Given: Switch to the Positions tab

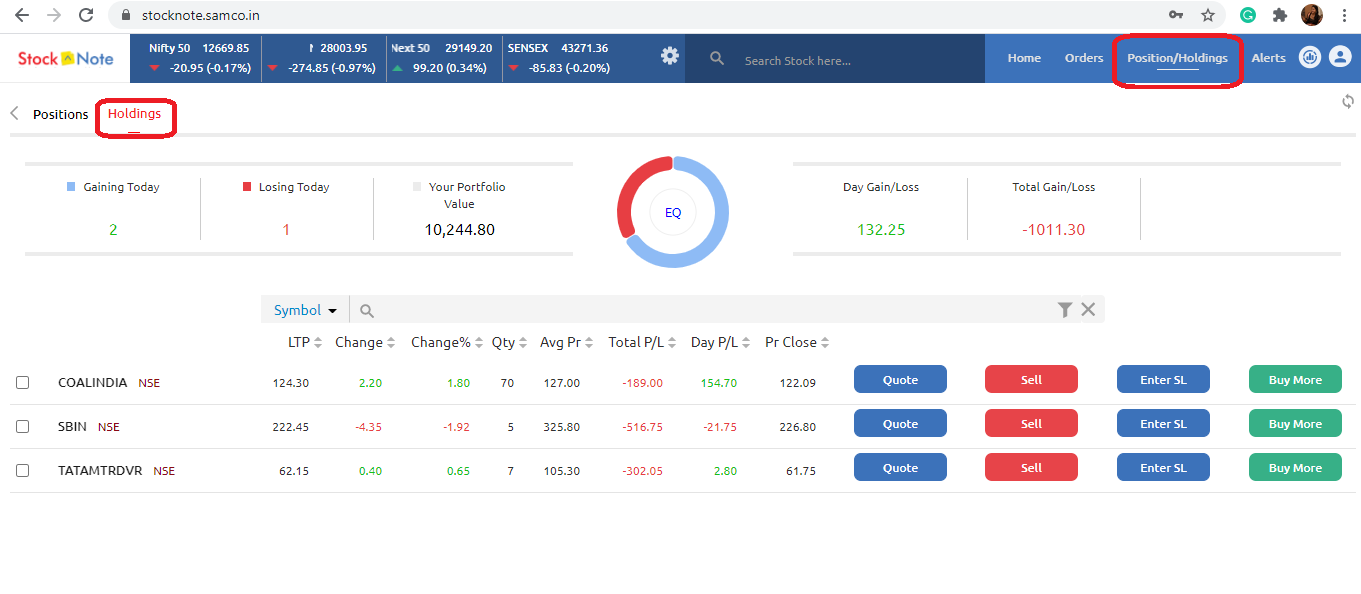Looking at the screenshot, I should [61, 114].
